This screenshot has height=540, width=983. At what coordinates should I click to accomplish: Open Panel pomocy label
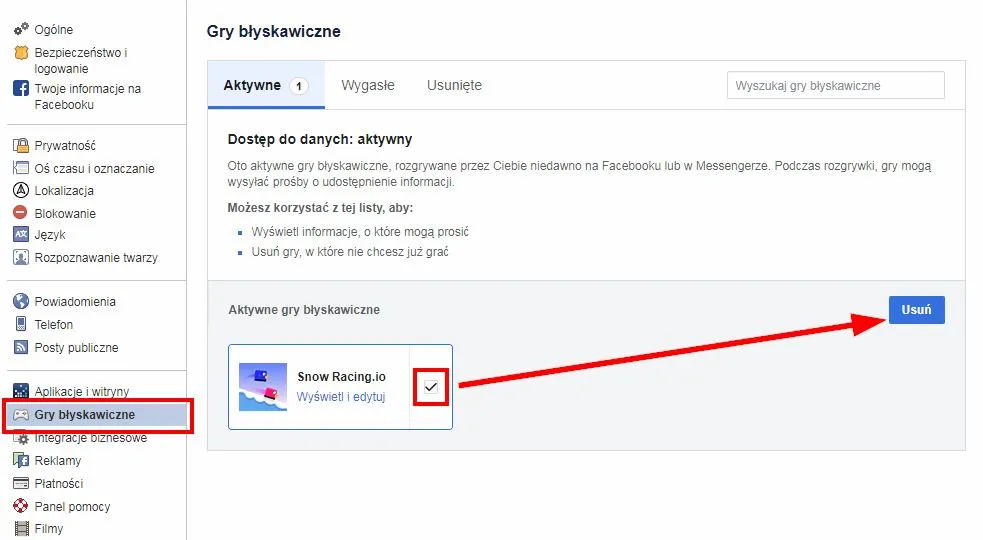pyautogui.click(x=73, y=506)
